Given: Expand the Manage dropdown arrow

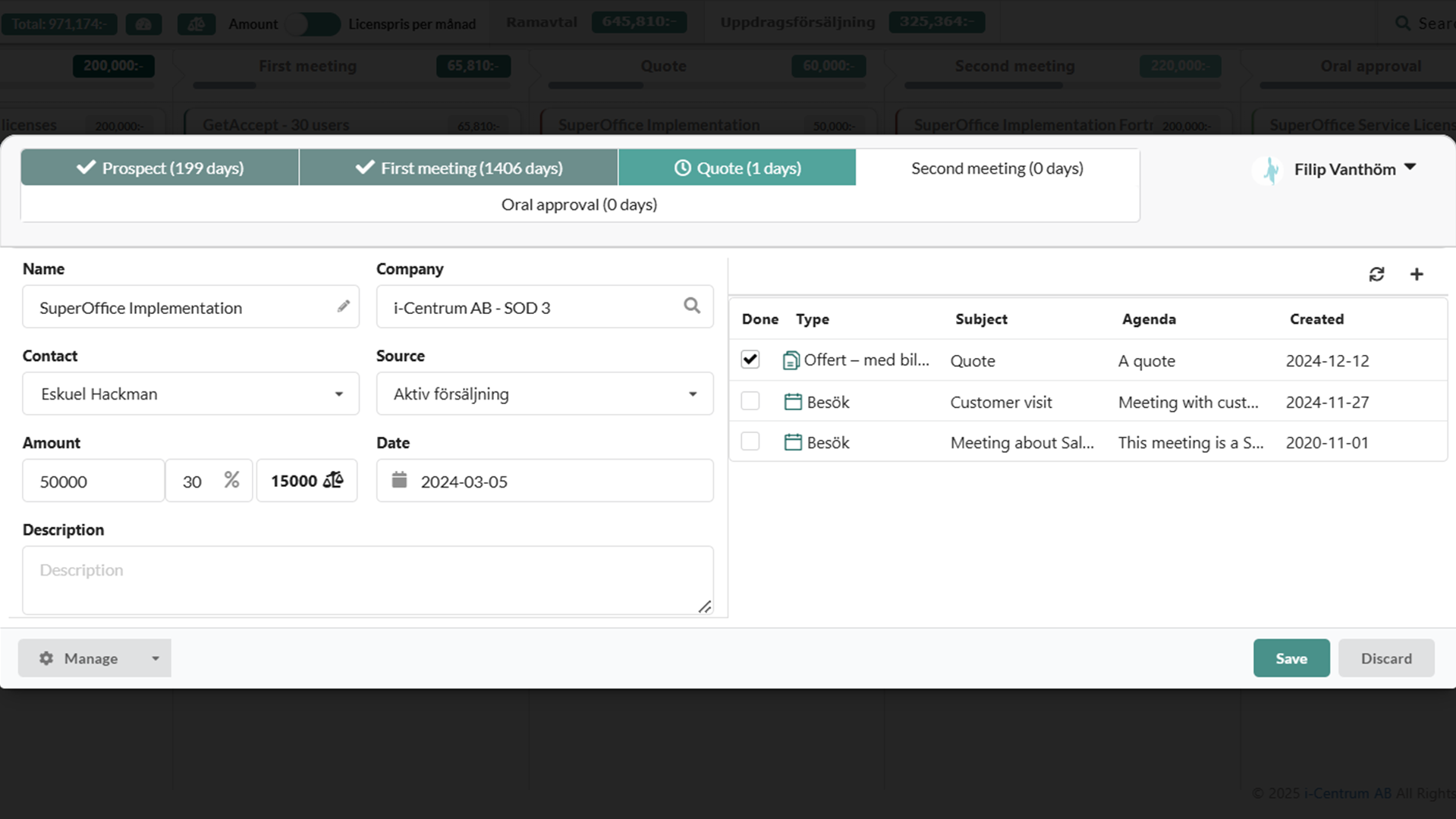Looking at the screenshot, I should tap(156, 658).
